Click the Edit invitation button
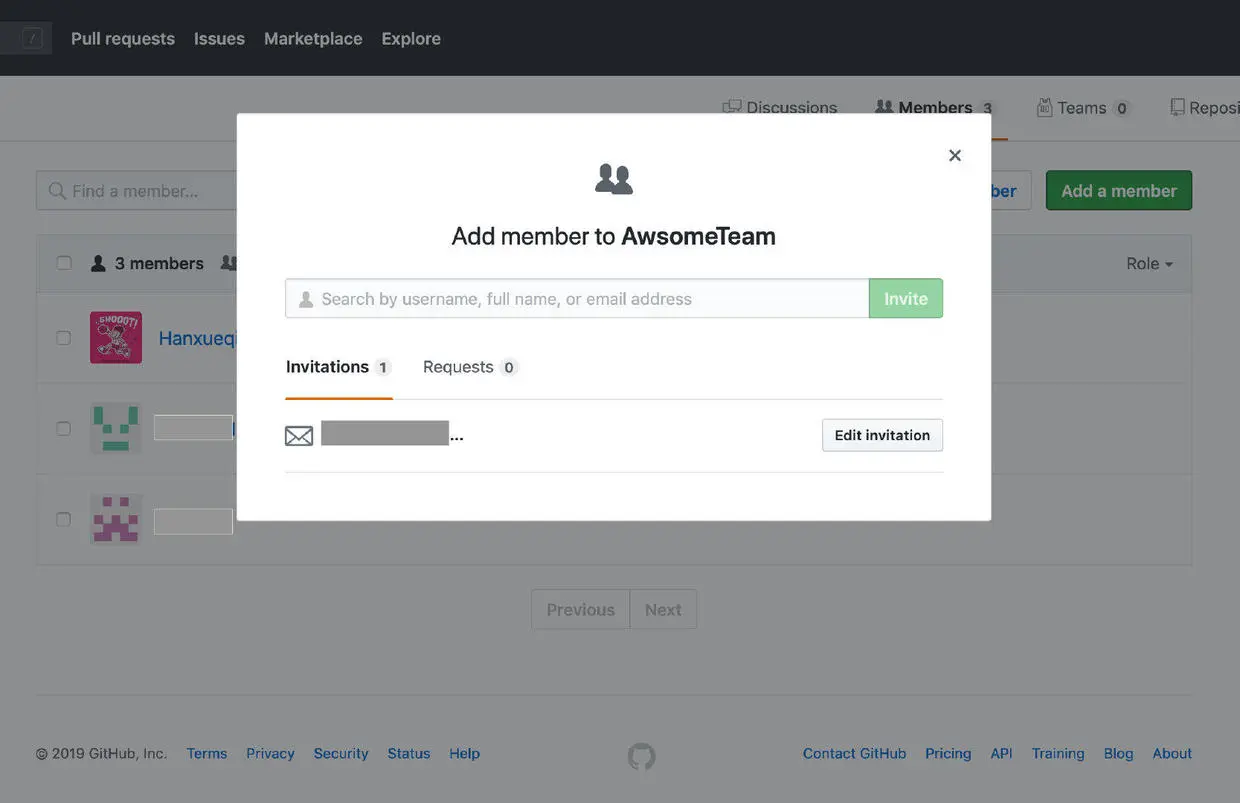Image resolution: width=1240 pixels, height=803 pixels. tap(882, 435)
